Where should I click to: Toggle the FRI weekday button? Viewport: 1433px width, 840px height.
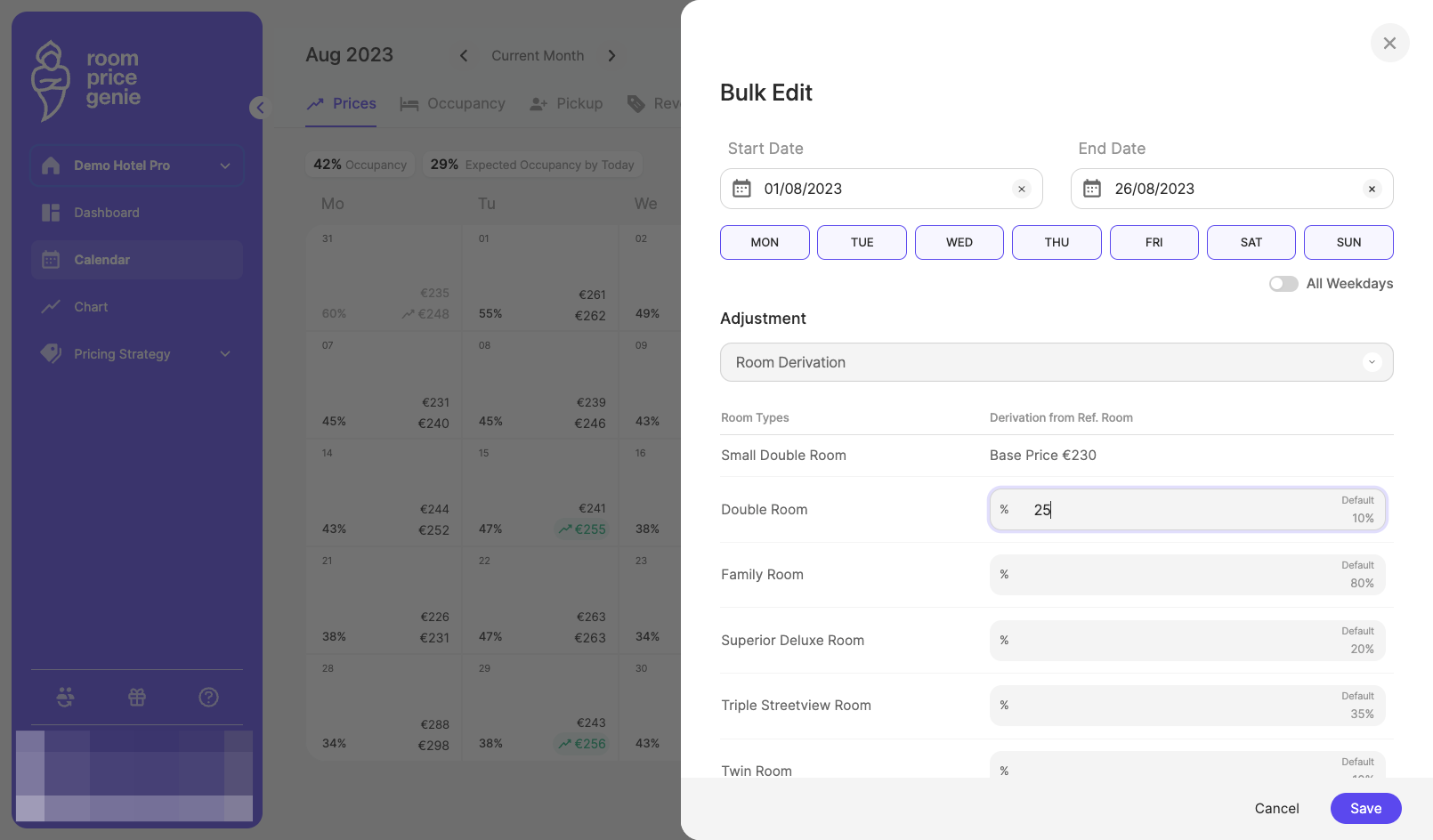coord(1154,242)
